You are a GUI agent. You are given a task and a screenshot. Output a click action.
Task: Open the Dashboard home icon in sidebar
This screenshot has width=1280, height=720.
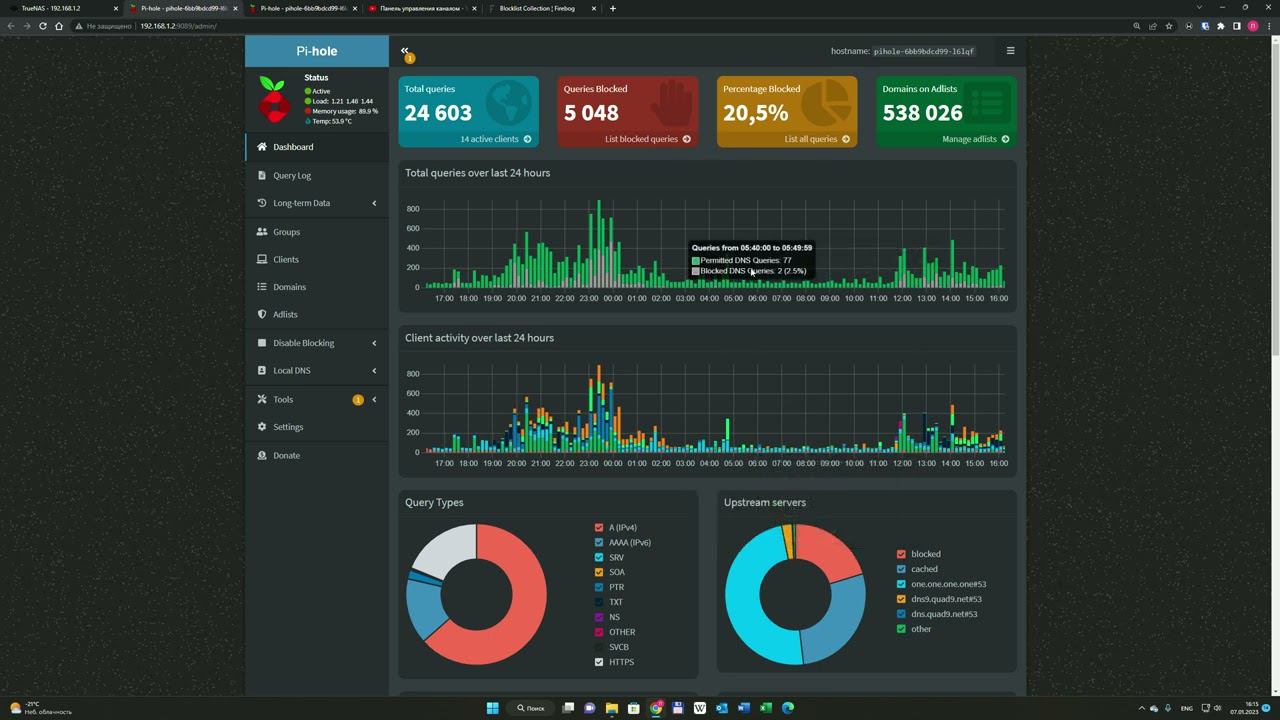(262, 147)
